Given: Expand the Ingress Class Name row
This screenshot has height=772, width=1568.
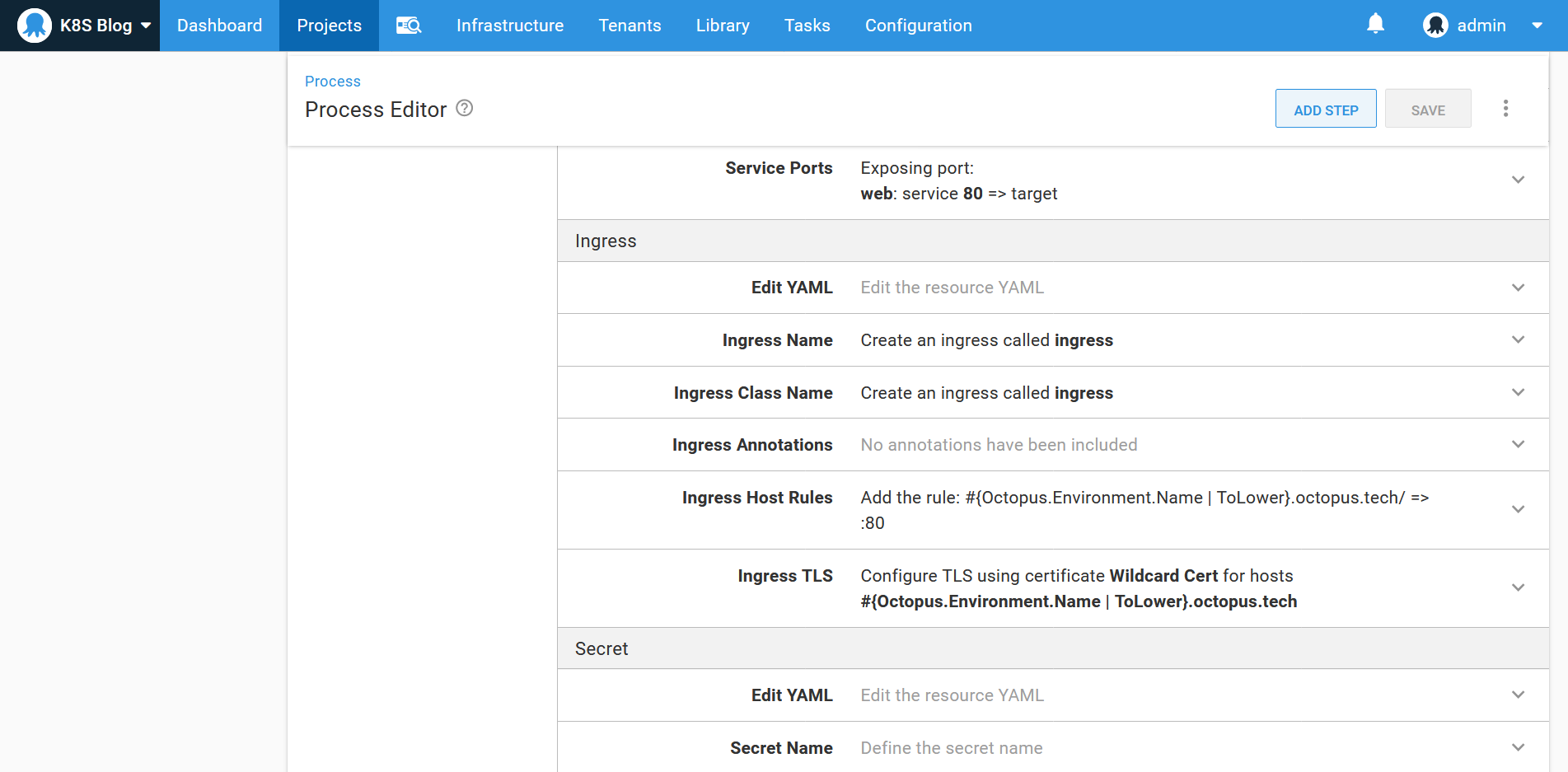Looking at the screenshot, I should pos(1518,392).
